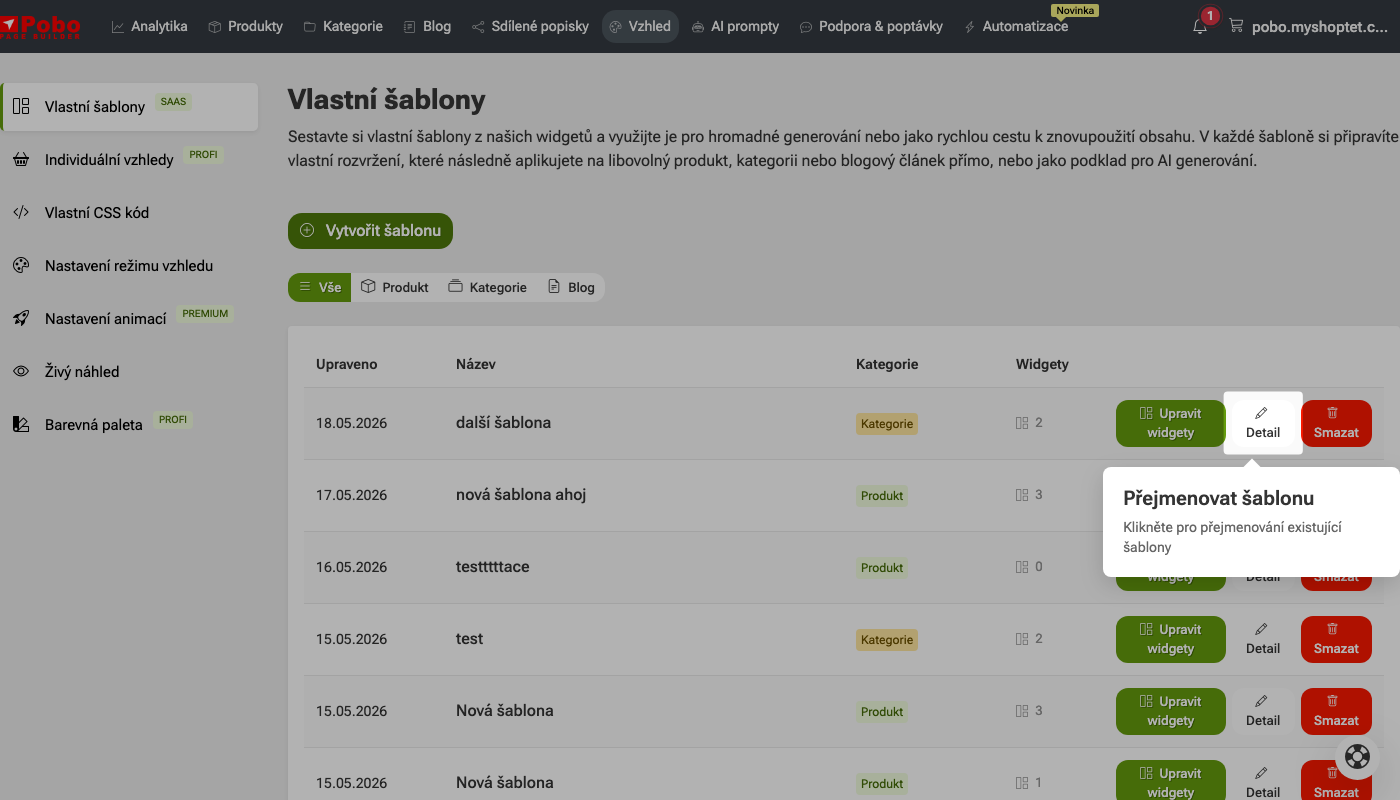Open the Automatizace menu item
This screenshot has height=800, width=1400.
[1016, 27]
